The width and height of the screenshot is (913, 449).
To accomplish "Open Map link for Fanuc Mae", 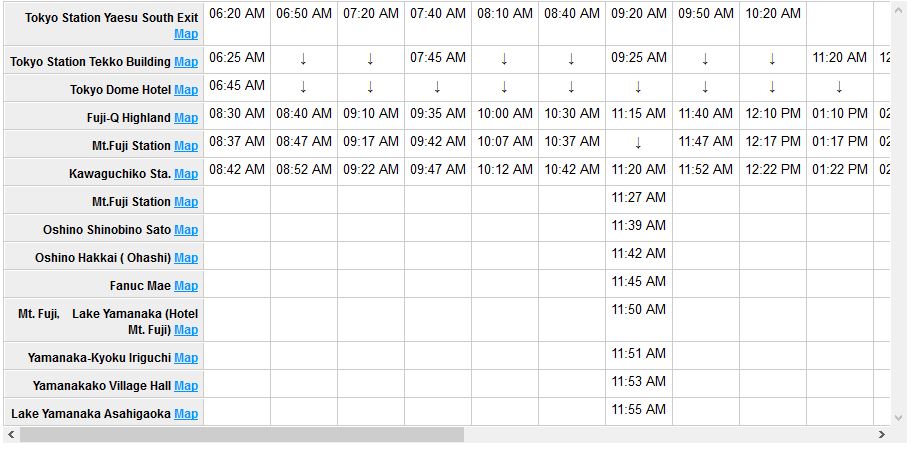I will coord(186,285).
